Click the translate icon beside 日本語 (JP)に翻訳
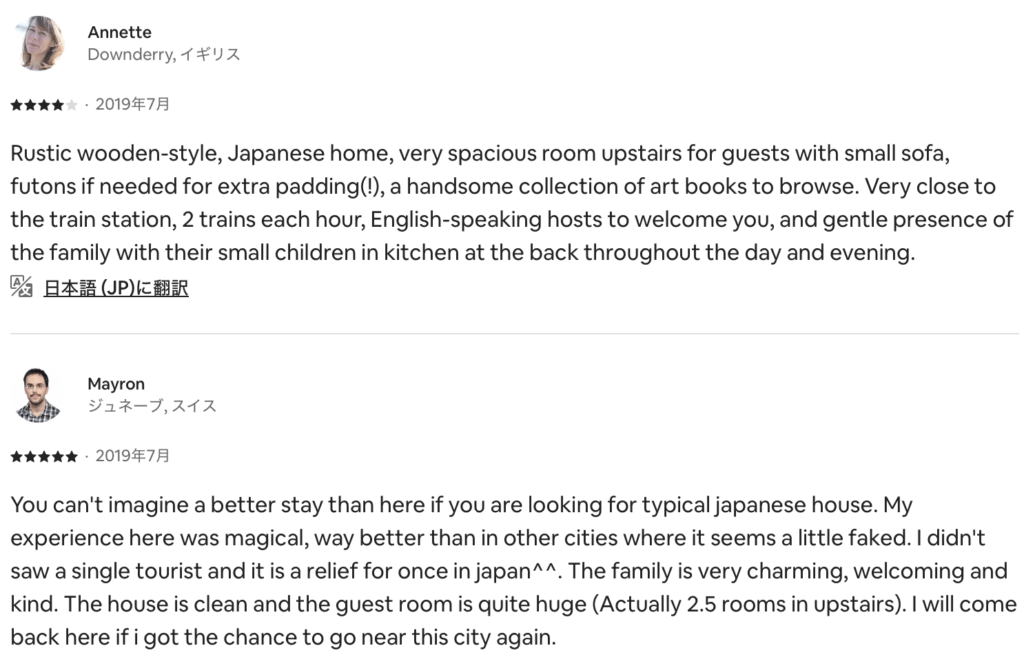1024x657 pixels. (x=21, y=287)
